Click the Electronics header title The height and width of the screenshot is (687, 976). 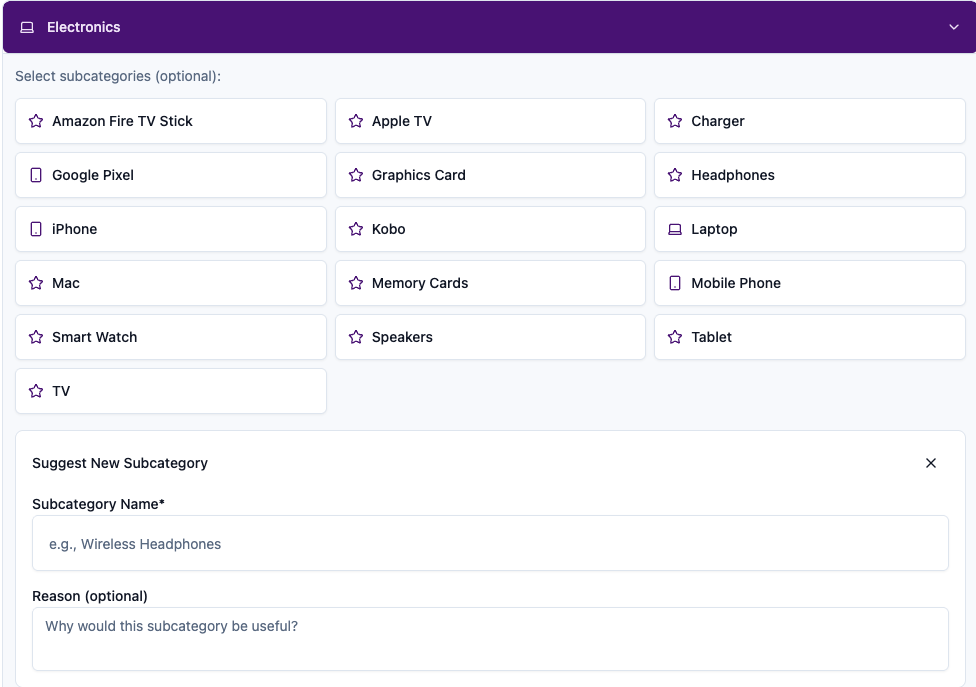click(83, 27)
